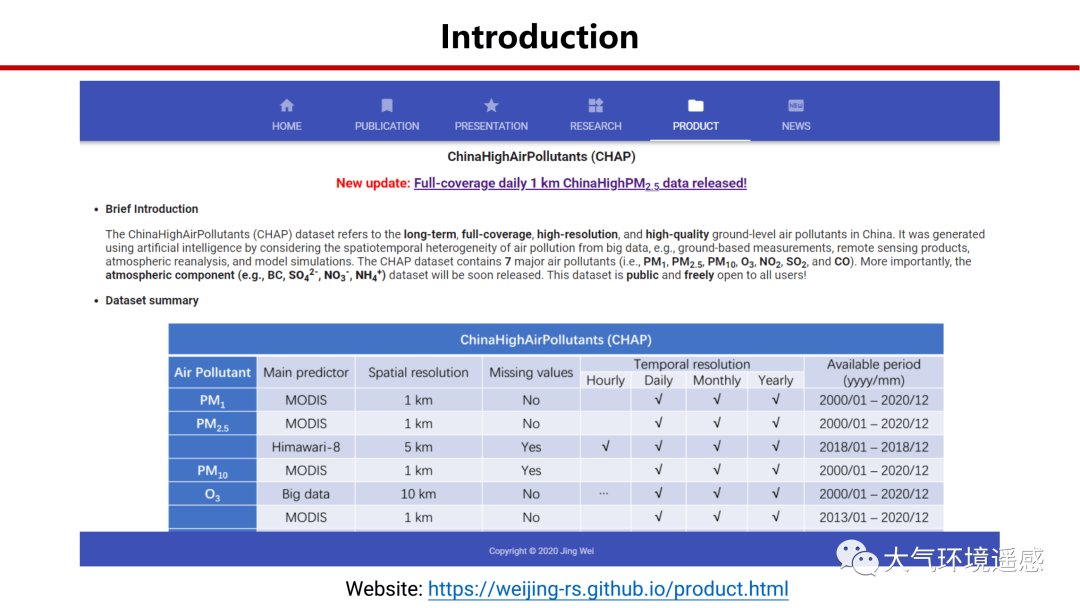The height and width of the screenshot is (608, 1080).
Task: Click the Available period column header
Action: point(873,372)
